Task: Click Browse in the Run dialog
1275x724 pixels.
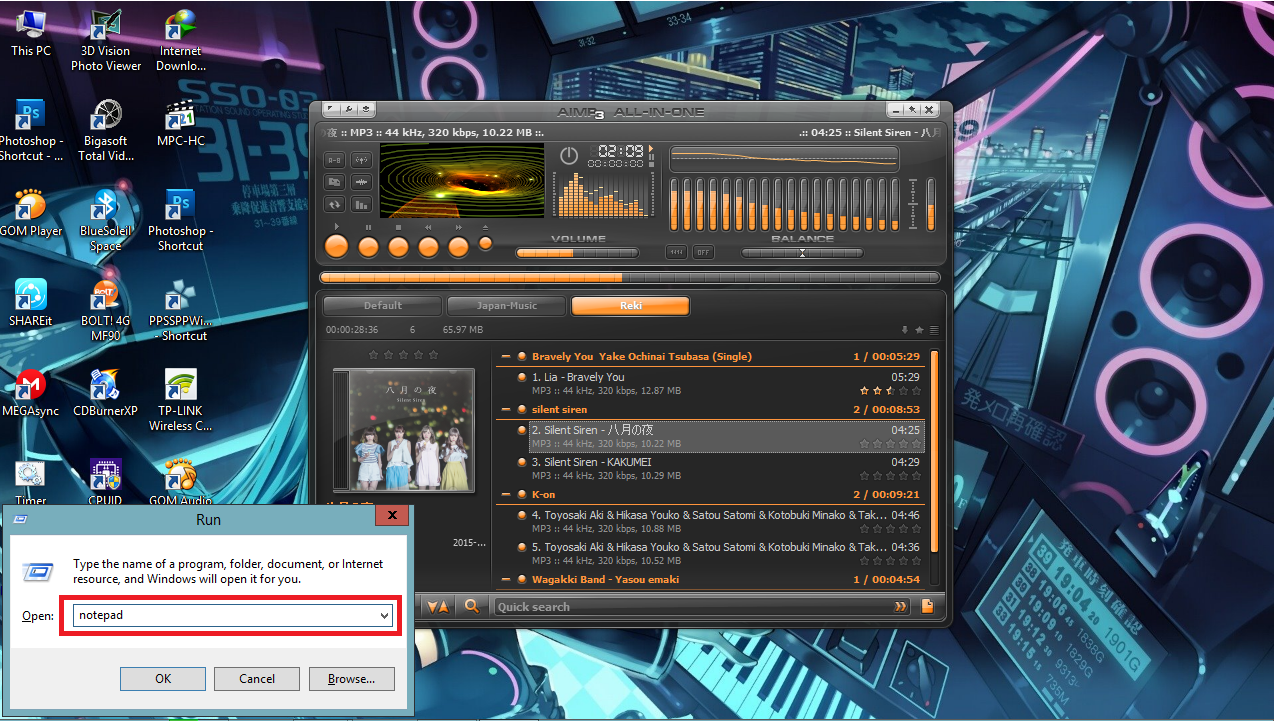Action: coord(351,678)
